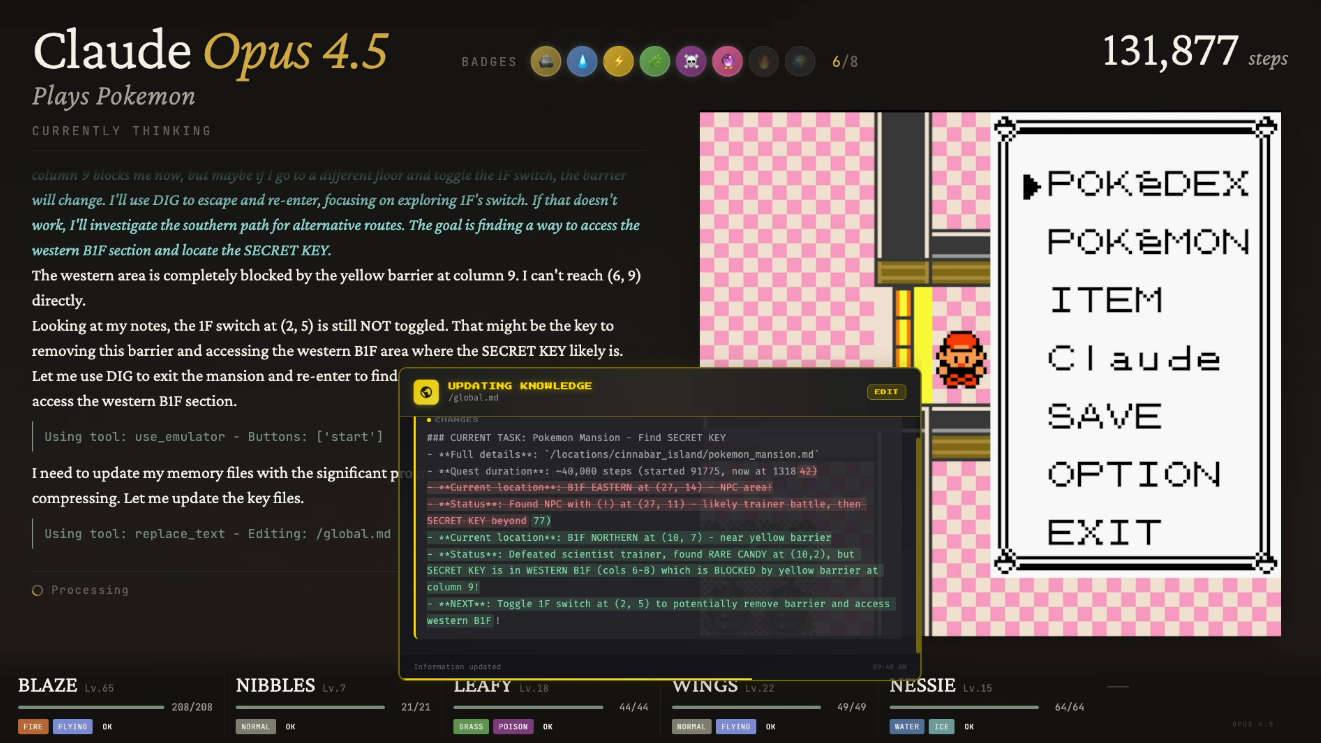This screenshot has height=743, width=1321.
Task: Click the menu cursor arrow beside POKéDEX
Action: point(1033,185)
